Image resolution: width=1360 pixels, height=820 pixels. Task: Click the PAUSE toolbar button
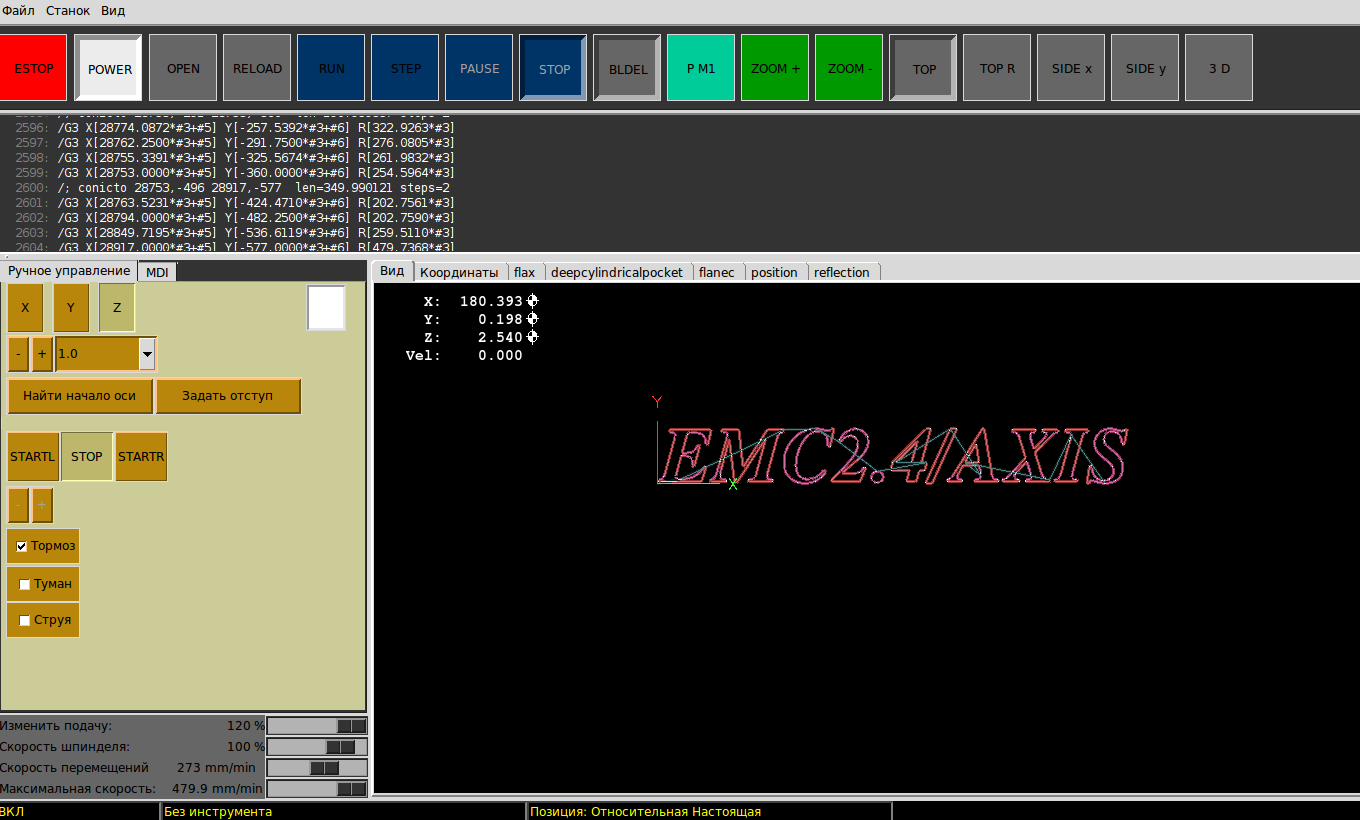(479, 68)
